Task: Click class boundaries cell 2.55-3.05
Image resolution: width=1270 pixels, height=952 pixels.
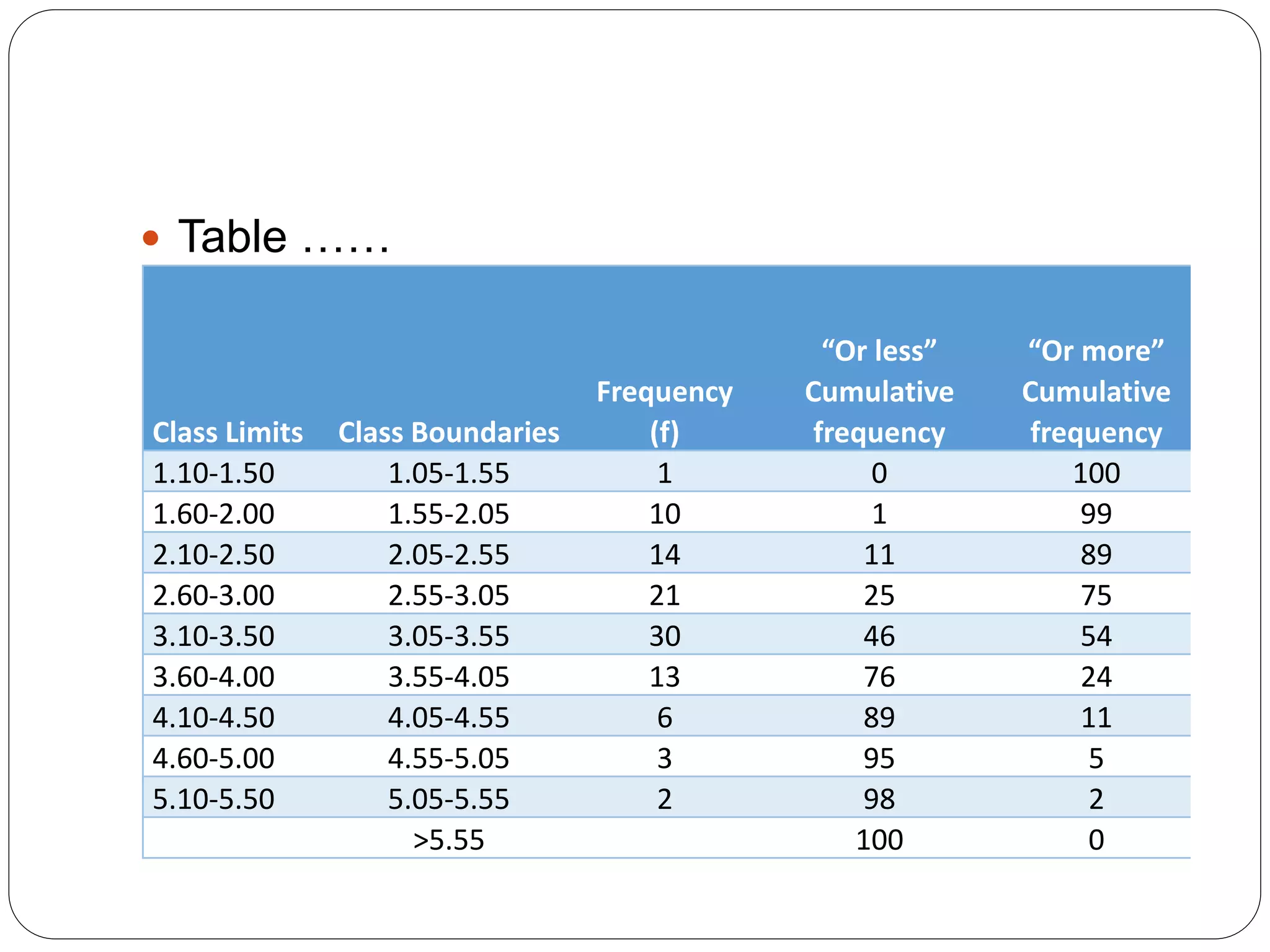Action: pyautogui.click(x=448, y=596)
